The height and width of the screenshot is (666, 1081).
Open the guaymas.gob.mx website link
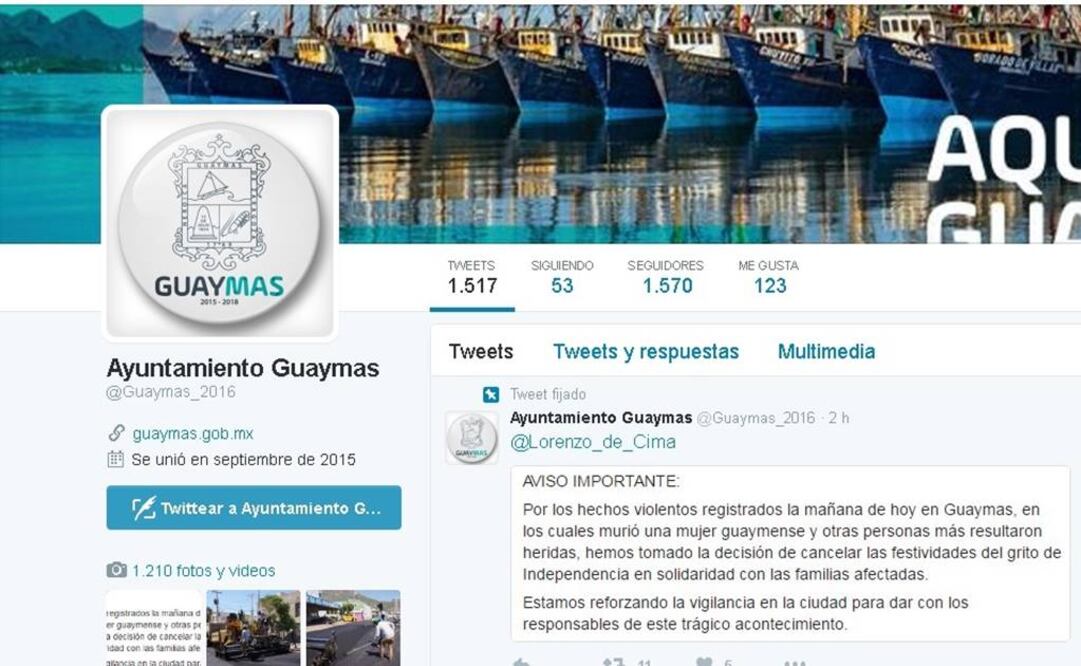(193, 434)
